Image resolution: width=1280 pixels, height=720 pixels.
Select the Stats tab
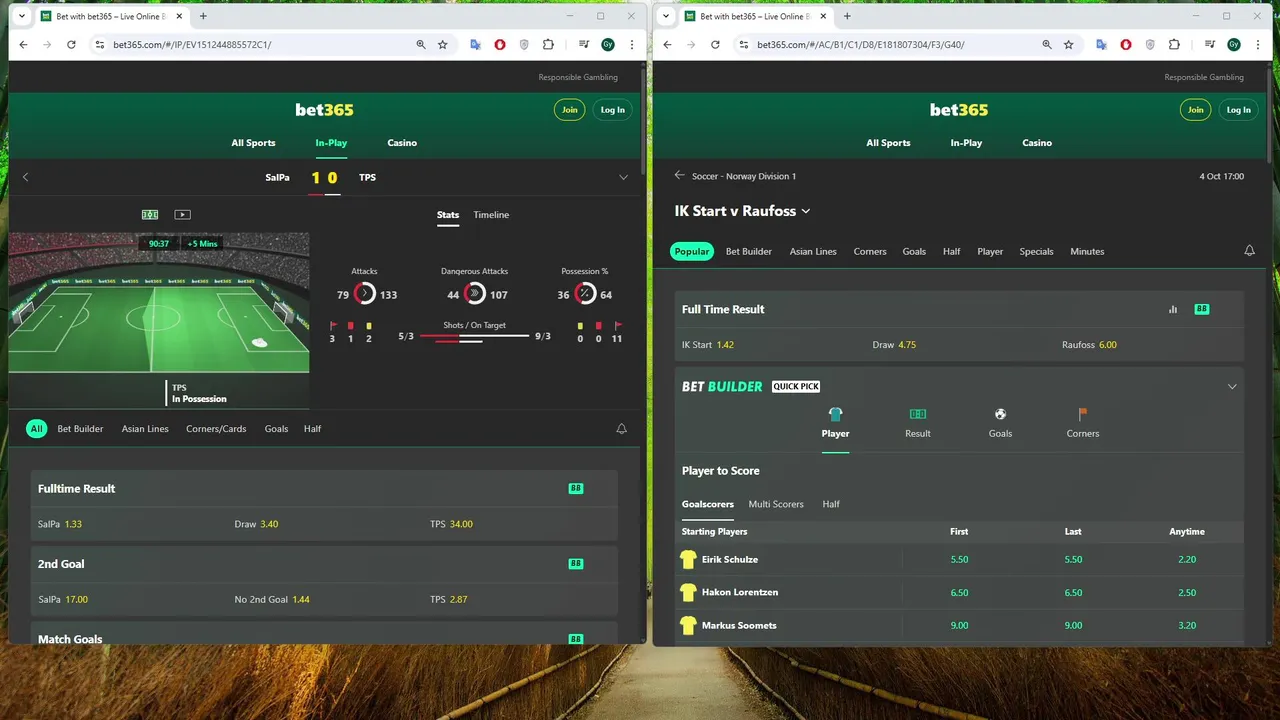pos(448,214)
